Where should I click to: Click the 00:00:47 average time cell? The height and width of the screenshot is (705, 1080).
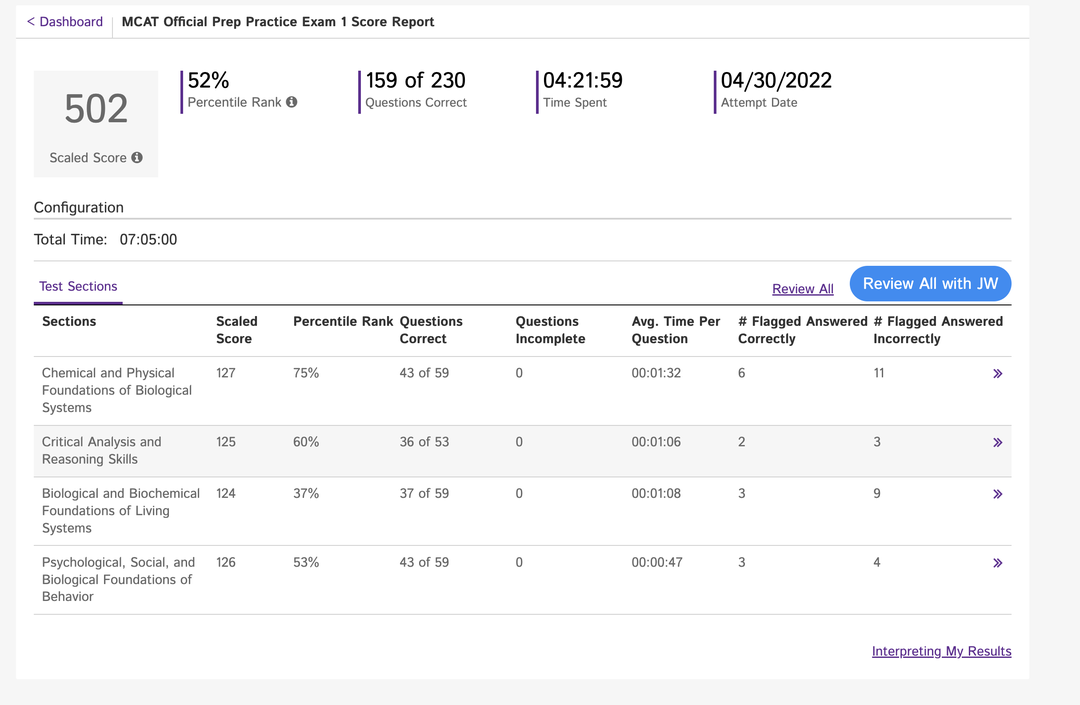657,562
